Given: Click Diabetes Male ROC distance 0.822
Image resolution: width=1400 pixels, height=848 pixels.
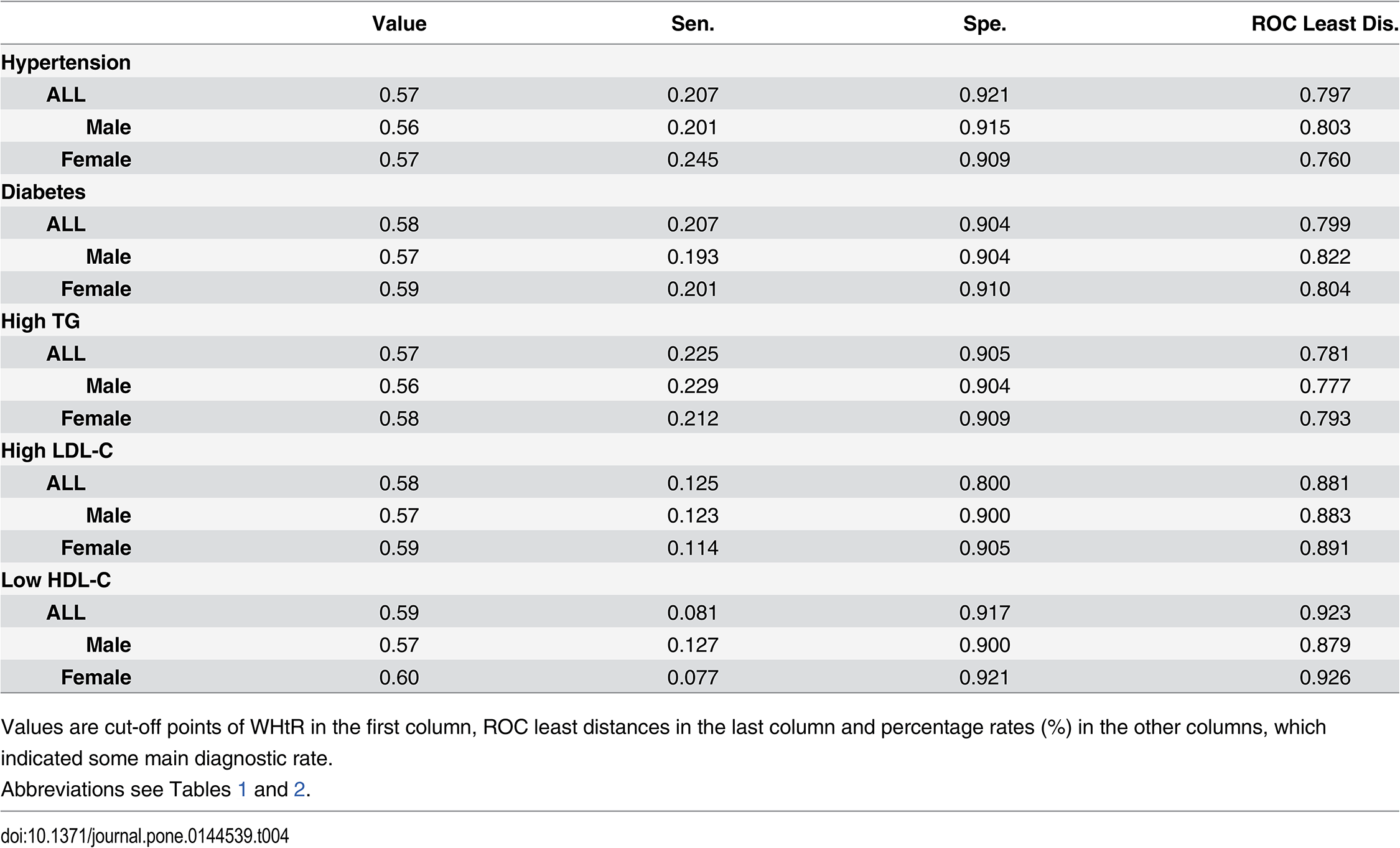Looking at the screenshot, I should coord(1325,256).
